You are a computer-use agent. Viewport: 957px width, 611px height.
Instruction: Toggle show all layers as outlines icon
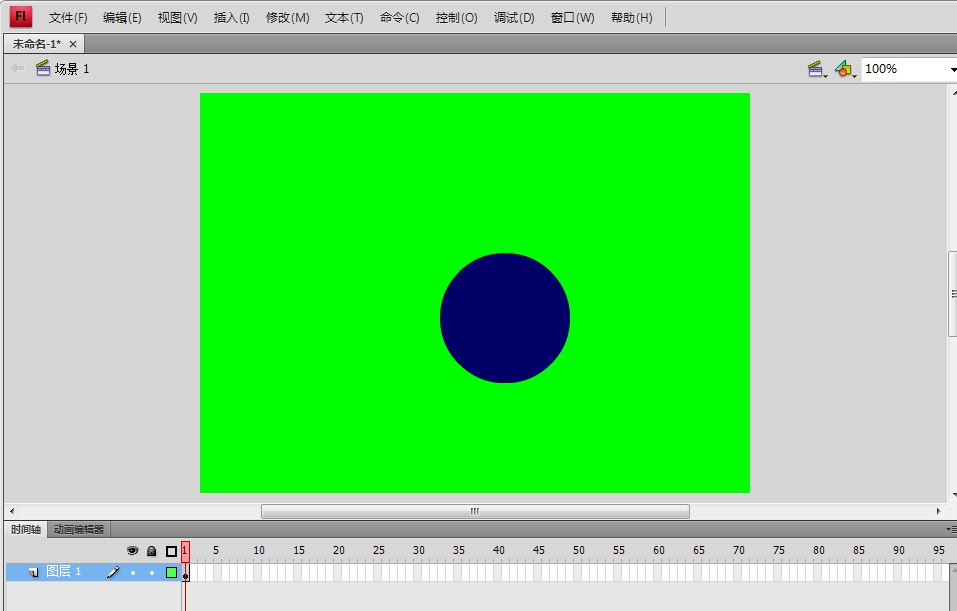point(172,551)
